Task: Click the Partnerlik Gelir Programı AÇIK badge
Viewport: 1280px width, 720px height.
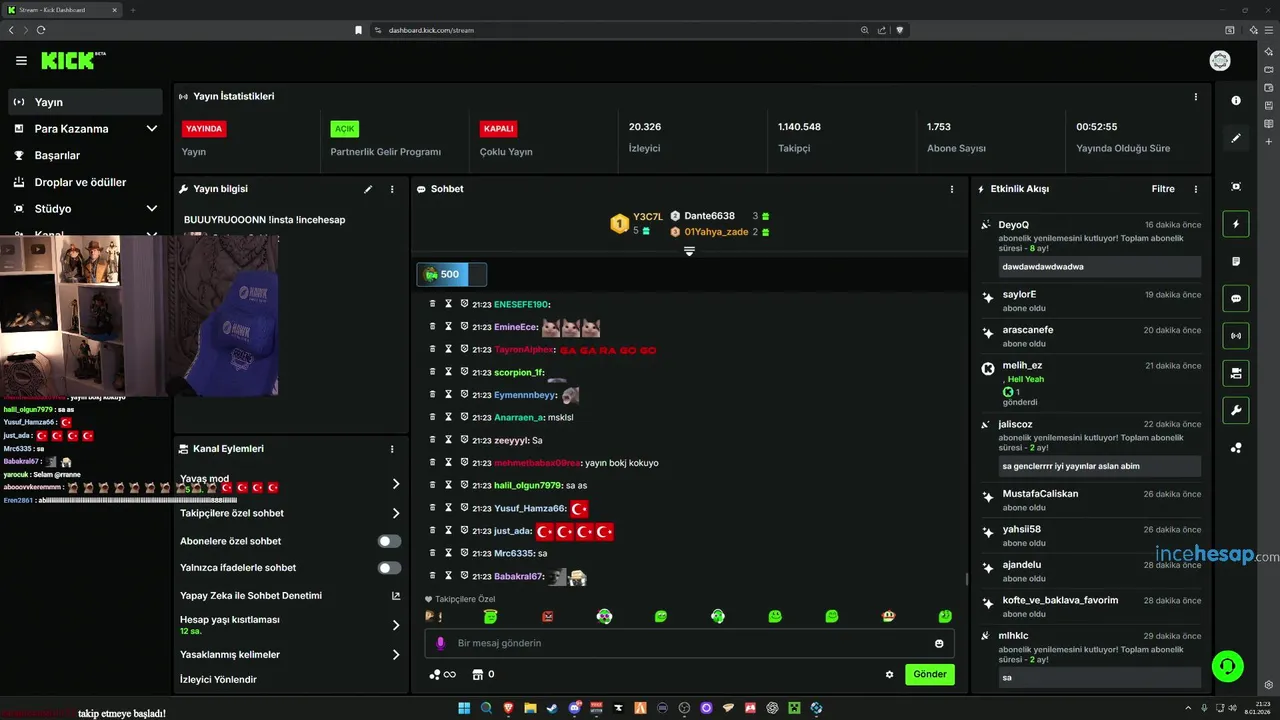Action: click(x=345, y=129)
